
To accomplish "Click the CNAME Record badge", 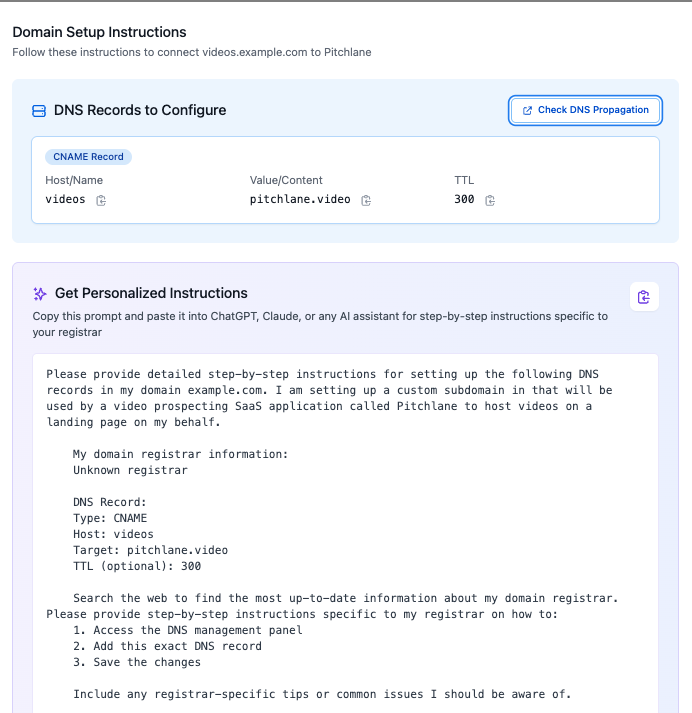I will click(88, 156).
